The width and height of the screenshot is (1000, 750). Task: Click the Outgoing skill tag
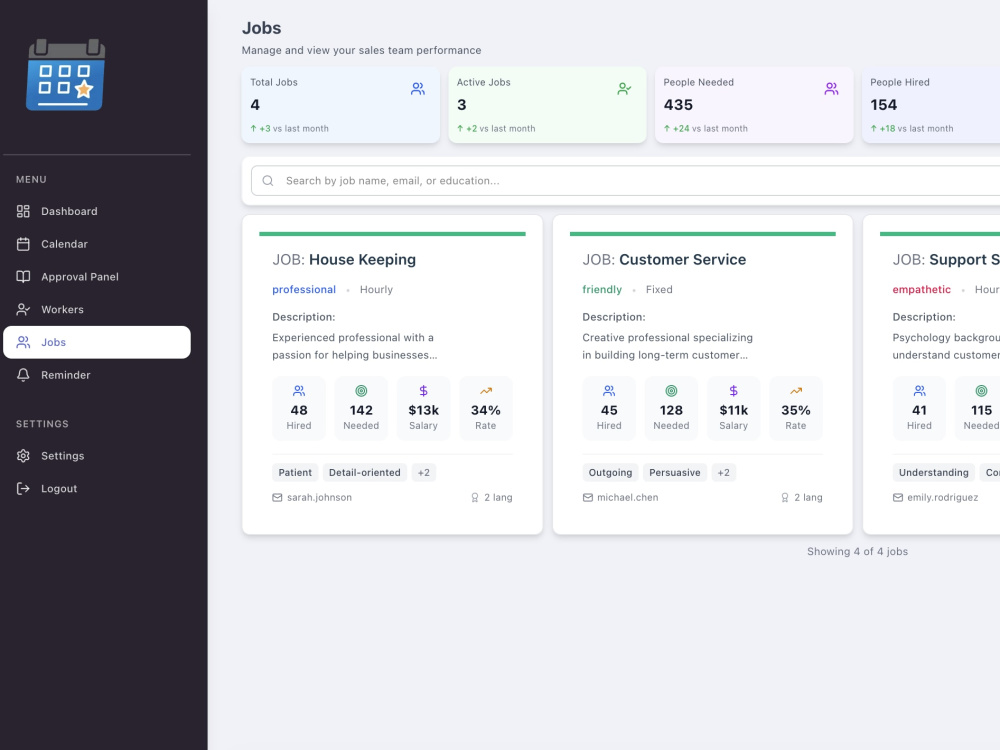(610, 473)
